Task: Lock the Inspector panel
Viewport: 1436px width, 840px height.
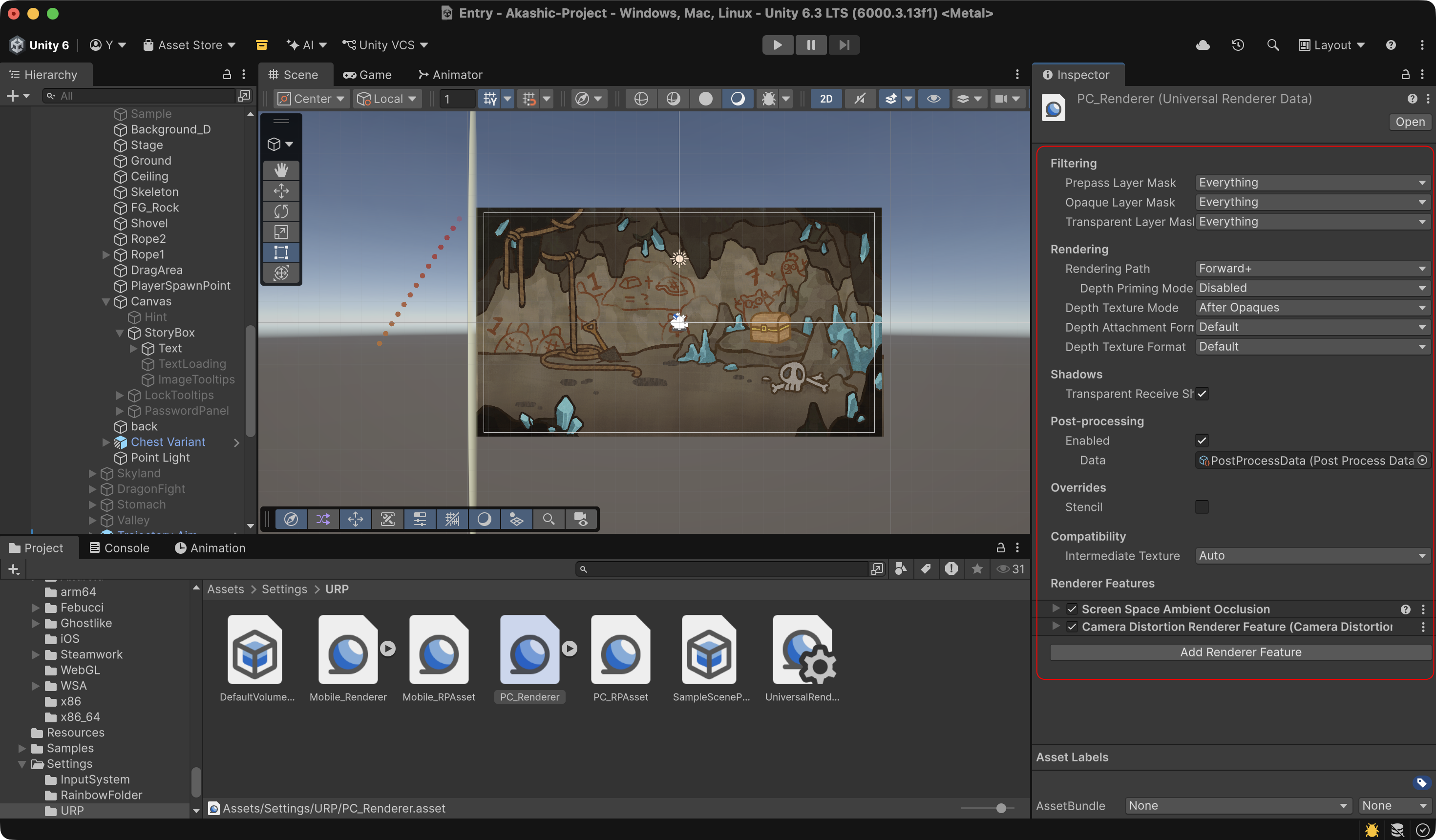Action: [1406, 75]
